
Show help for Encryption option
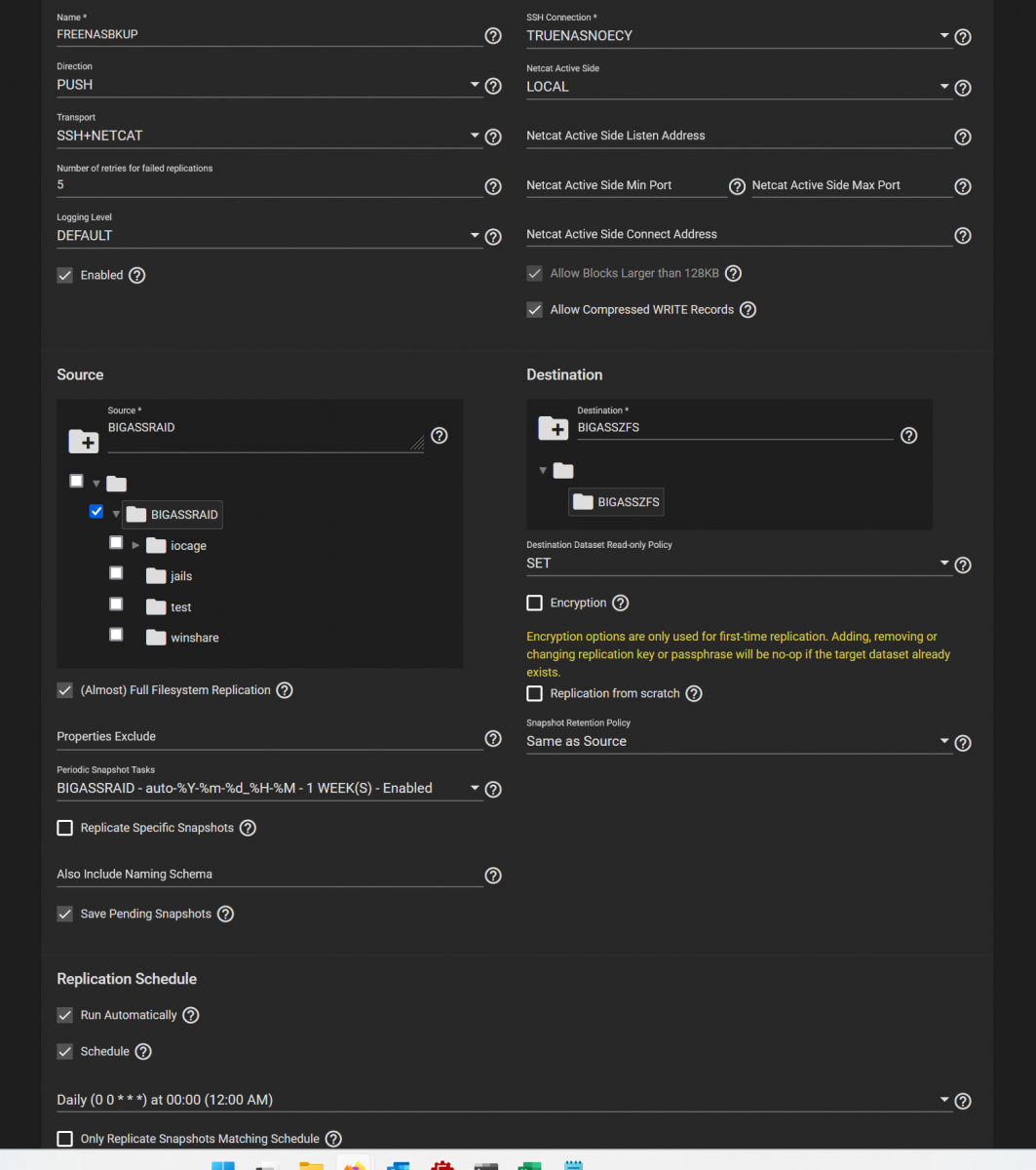pyautogui.click(x=621, y=604)
